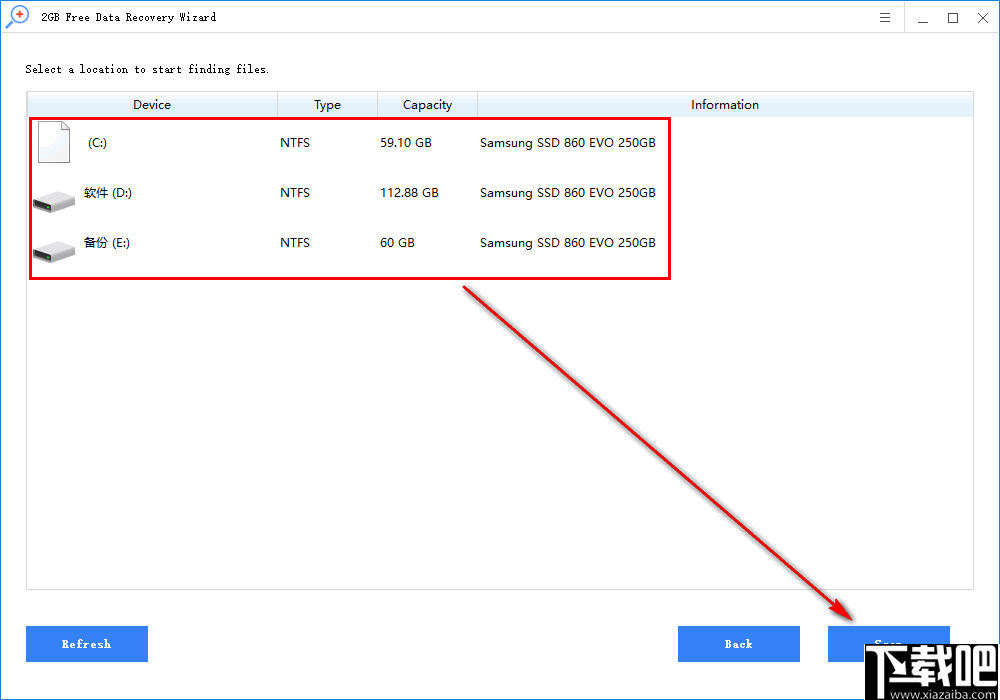The width and height of the screenshot is (1000, 700).
Task: Click the 59.10 GB capacity value
Action: 406,142
